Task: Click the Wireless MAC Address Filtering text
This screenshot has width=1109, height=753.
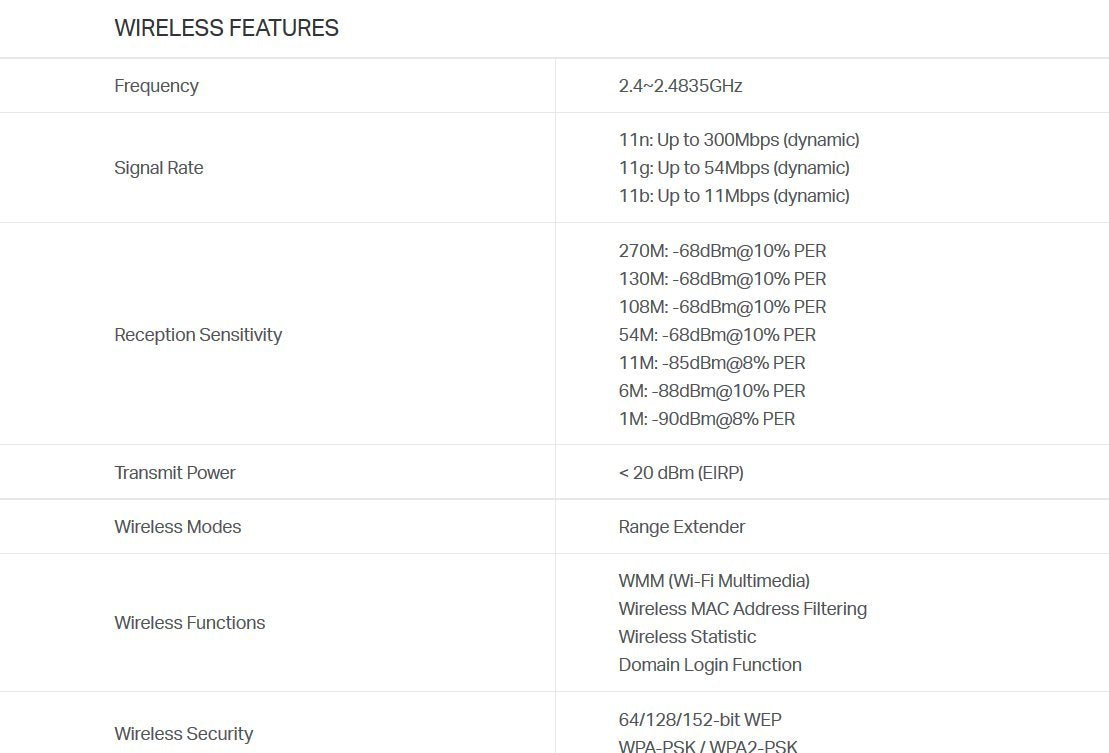Action: pyautogui.click(x=742, y=609)
